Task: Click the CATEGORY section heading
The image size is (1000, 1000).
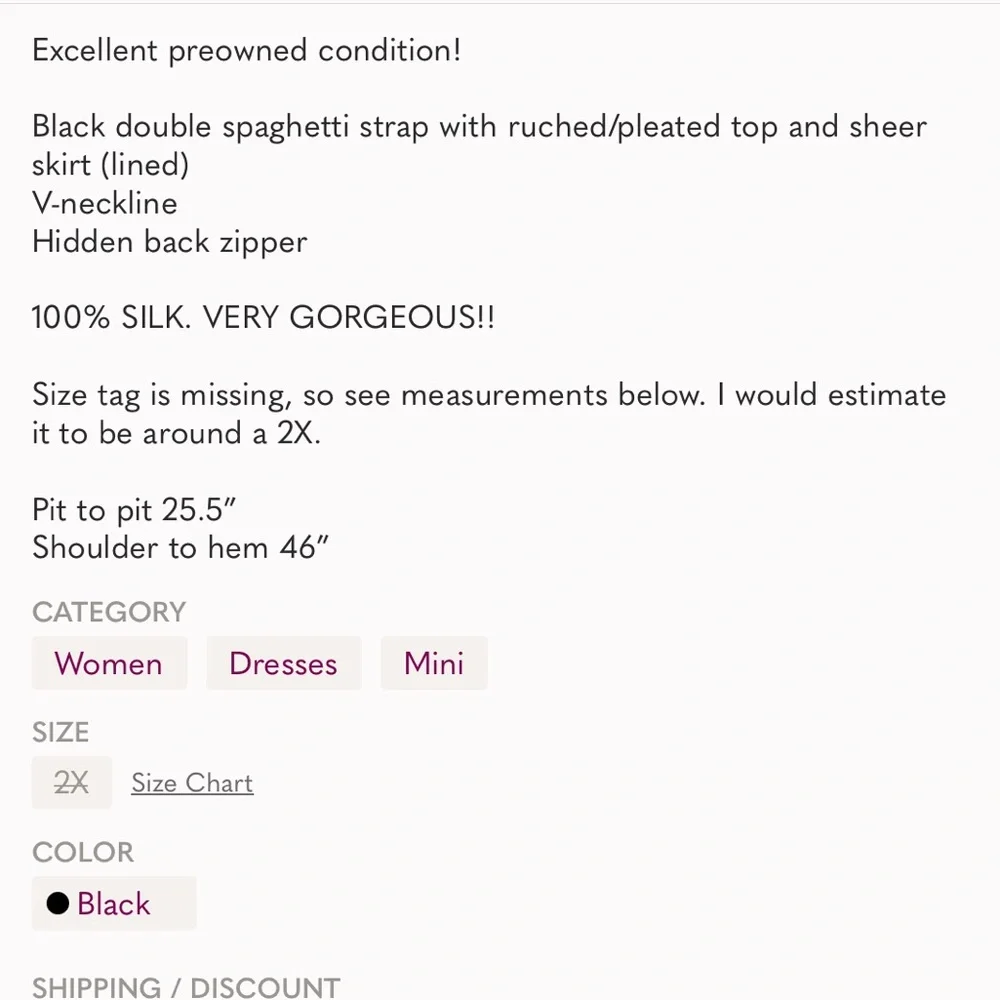Action: [x=109, y=612]
